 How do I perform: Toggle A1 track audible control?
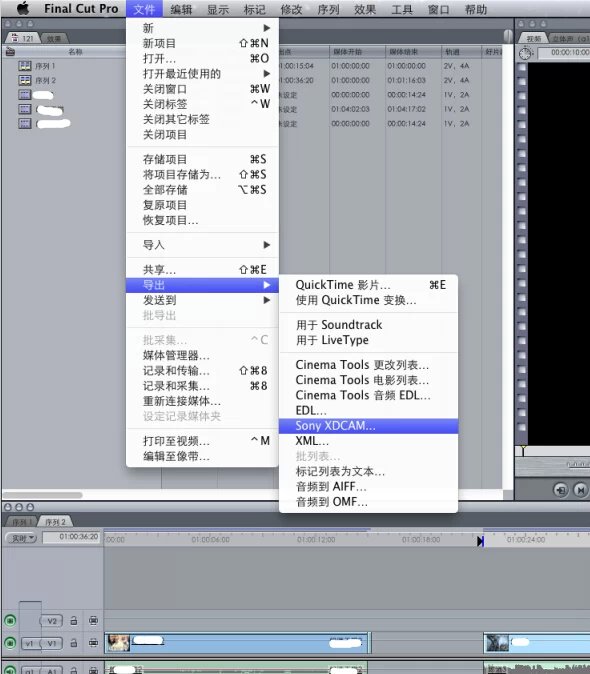tap(10, 670)
